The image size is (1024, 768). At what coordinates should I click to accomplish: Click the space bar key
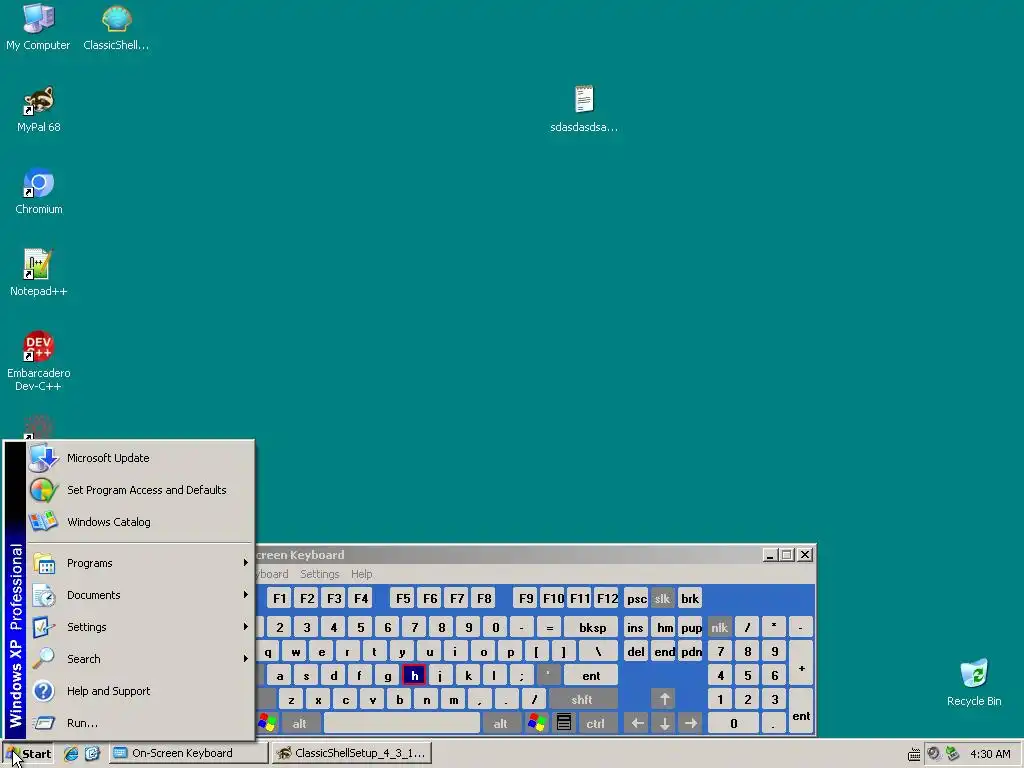point(402,724)
